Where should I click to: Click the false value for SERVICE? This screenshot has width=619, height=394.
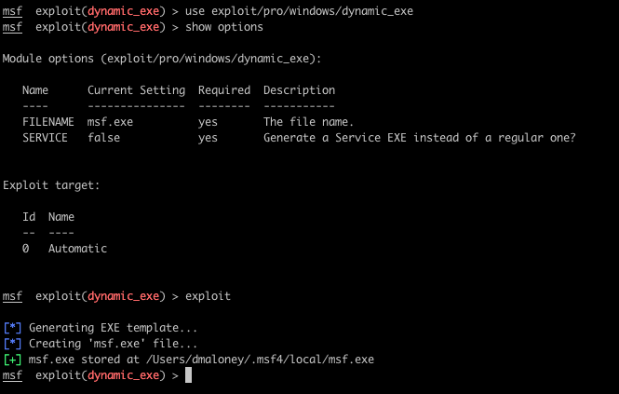coord(103,138)
